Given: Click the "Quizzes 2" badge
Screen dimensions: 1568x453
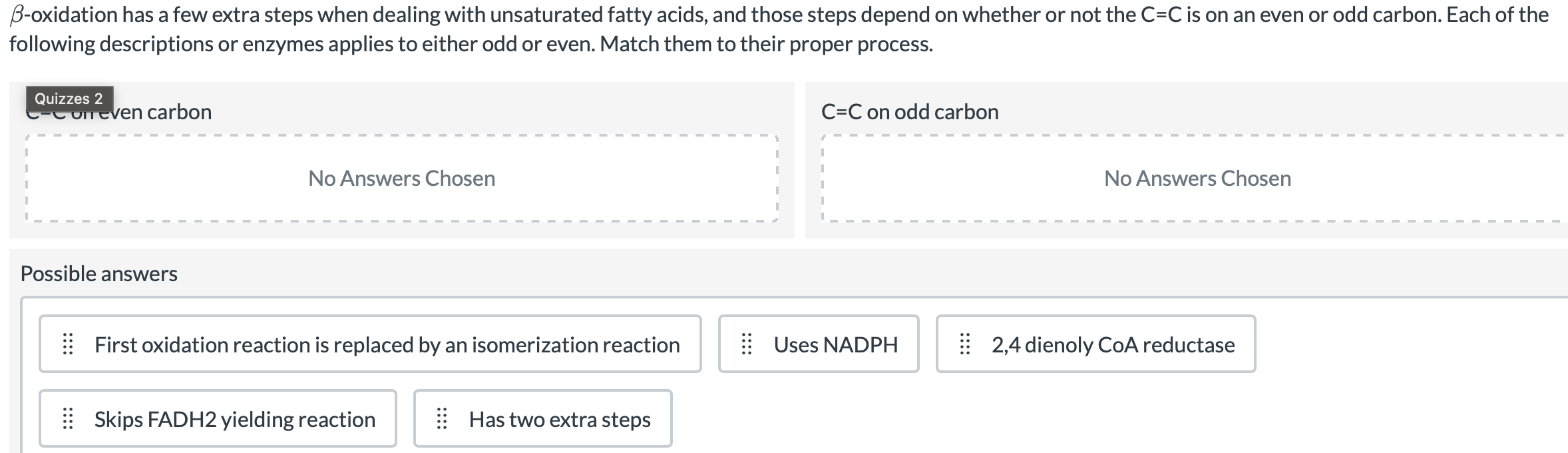Looking at the screenshot, I should coord(70,98).
